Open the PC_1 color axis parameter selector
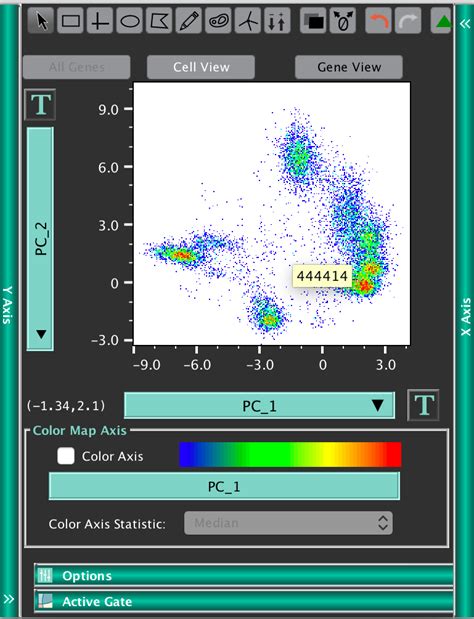The image size is (474, 619). click(x=224, y=486)
